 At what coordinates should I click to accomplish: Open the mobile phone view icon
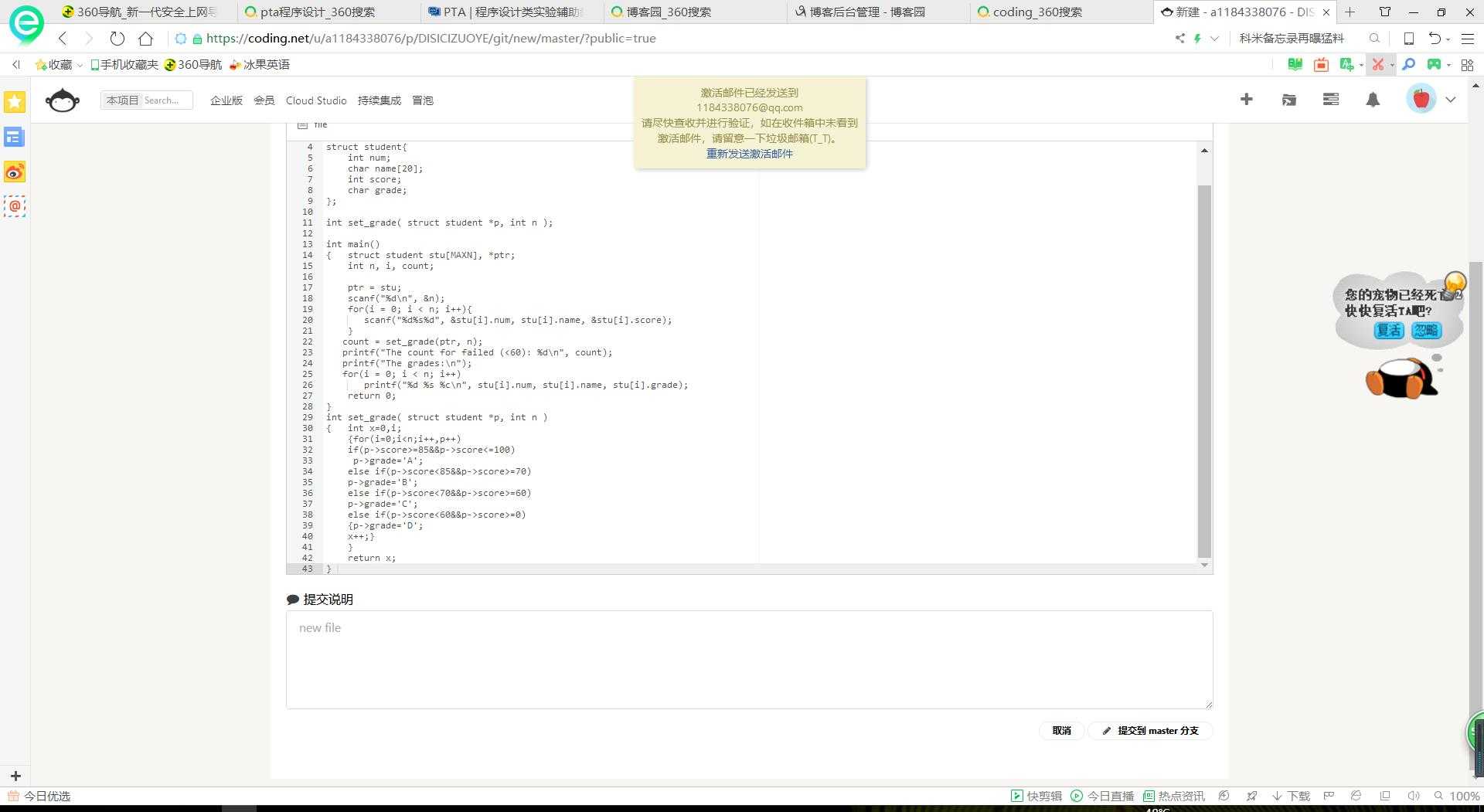coord(1408,38)
